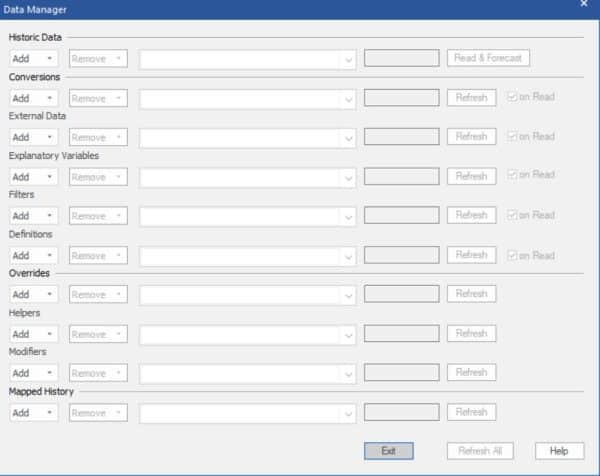The image size is (600, 476).
Task: Refresh the Modifiers row
Action: [x=471, y=372]
